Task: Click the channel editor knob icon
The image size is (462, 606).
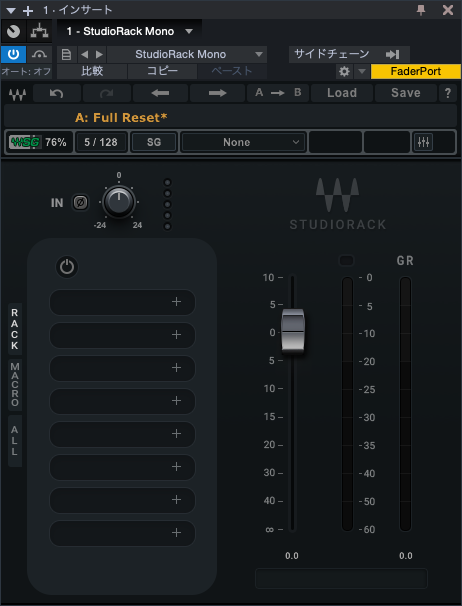Action: pyautogui.click(x=14, y=31)
